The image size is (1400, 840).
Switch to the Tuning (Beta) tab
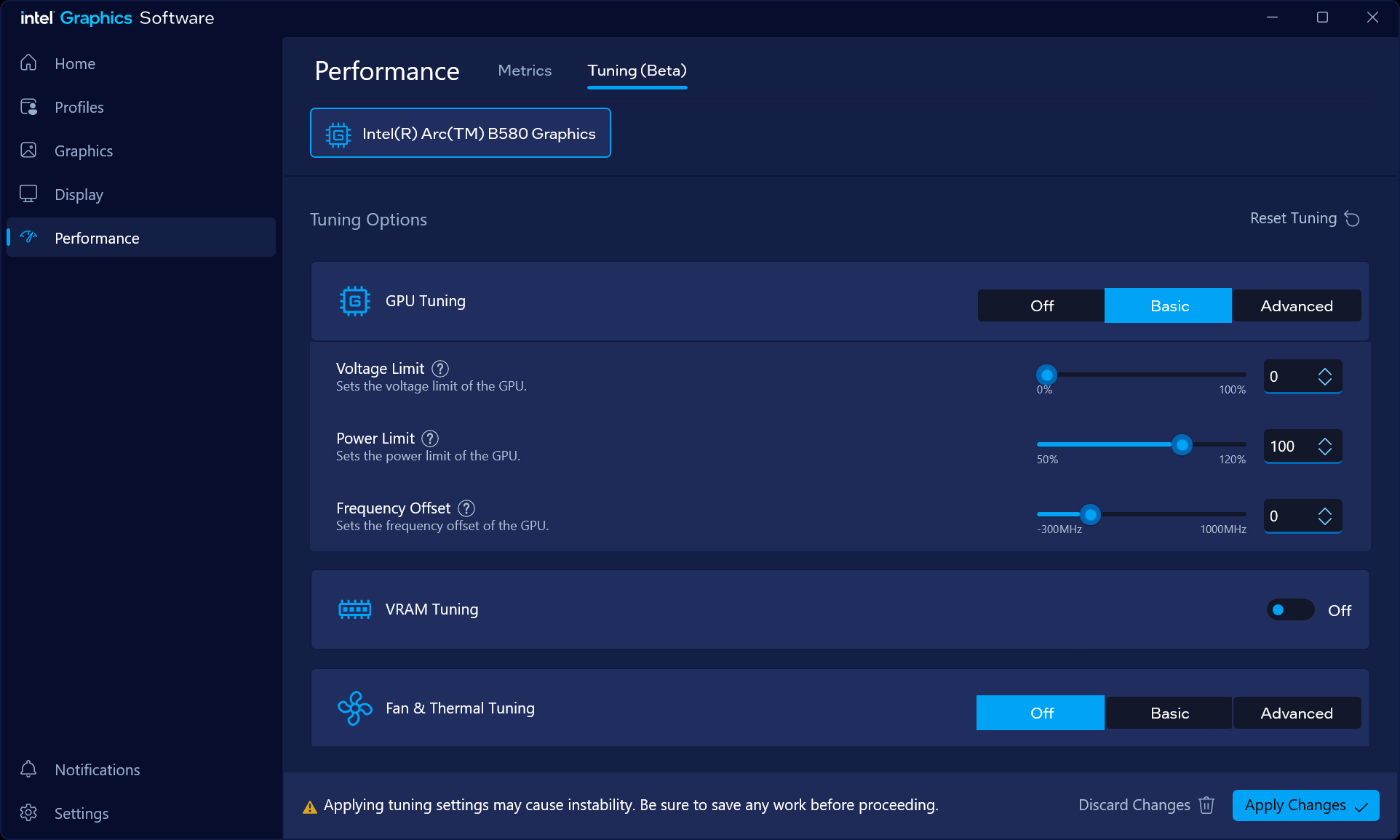(x=637, y=71)
